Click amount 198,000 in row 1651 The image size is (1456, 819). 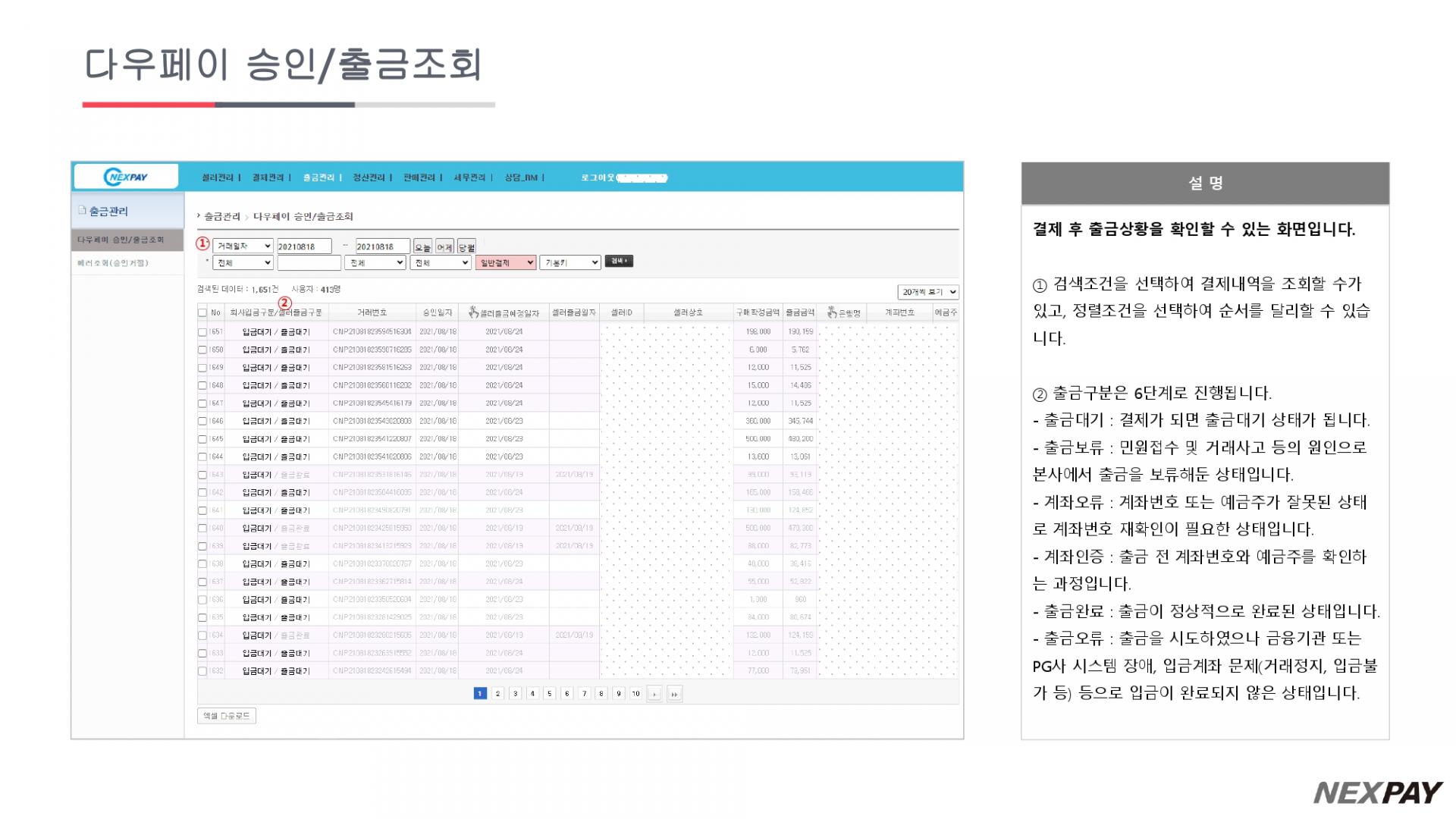pos(758,332)
